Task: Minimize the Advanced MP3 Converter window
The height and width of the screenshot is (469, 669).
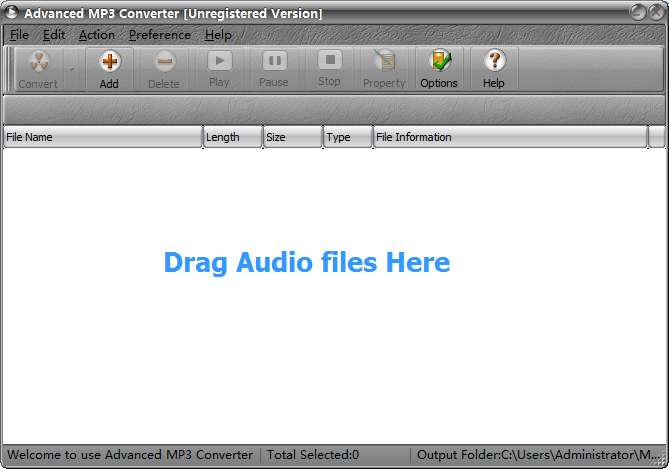Action: 638,12
